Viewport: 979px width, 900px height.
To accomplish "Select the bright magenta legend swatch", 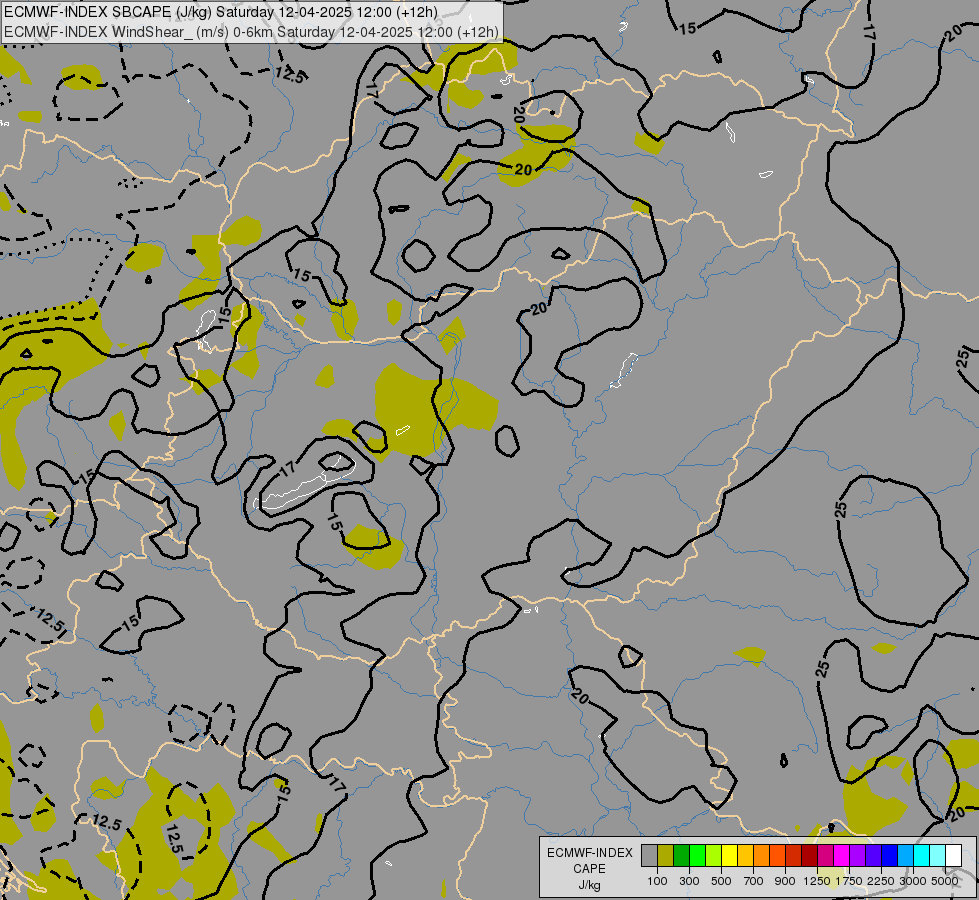I will pyautogui.click(x=841, y=856).
